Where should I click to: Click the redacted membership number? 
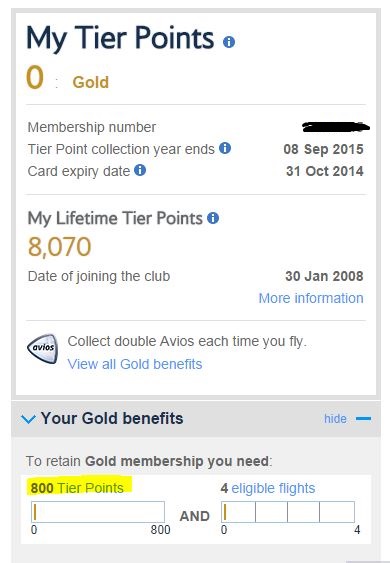click(336, 127)
